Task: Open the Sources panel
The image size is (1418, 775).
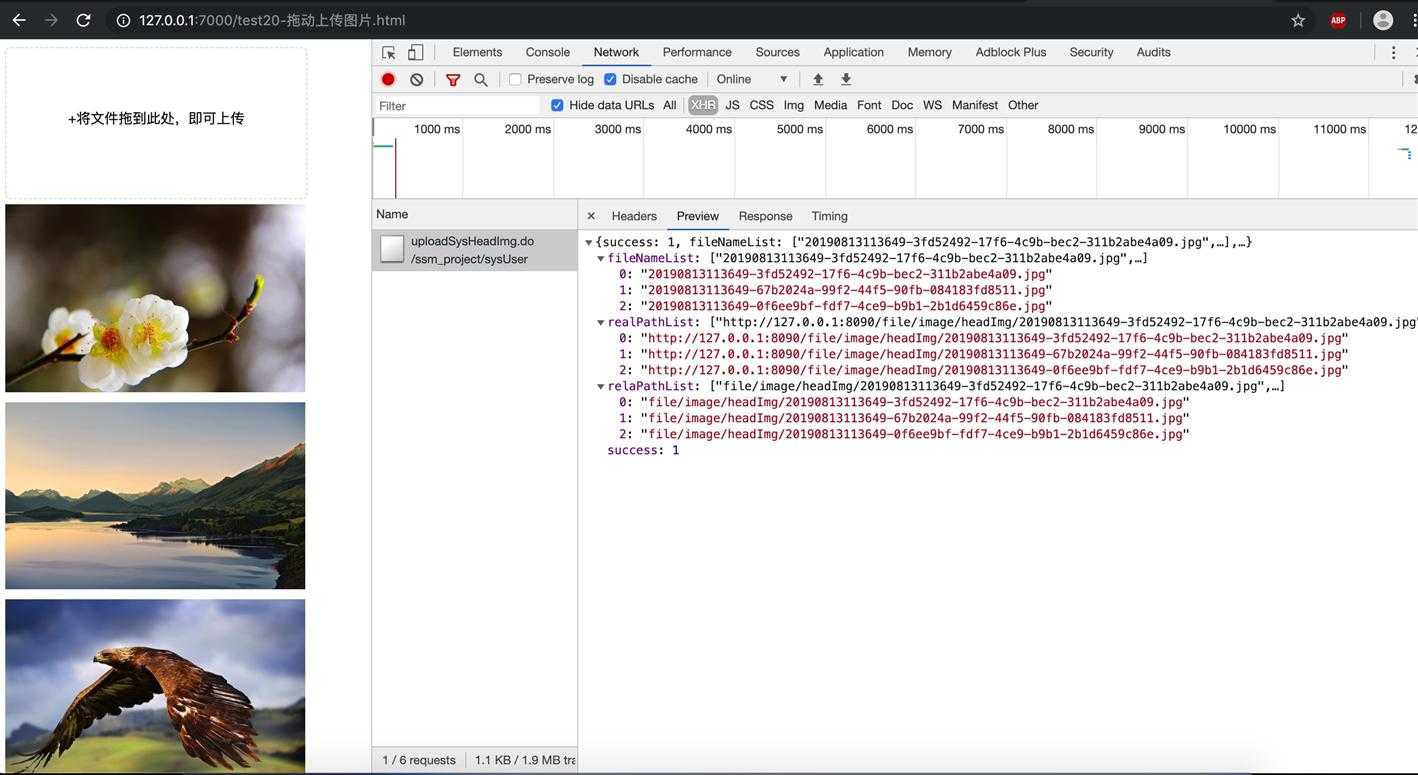Action: coord(777,52)
